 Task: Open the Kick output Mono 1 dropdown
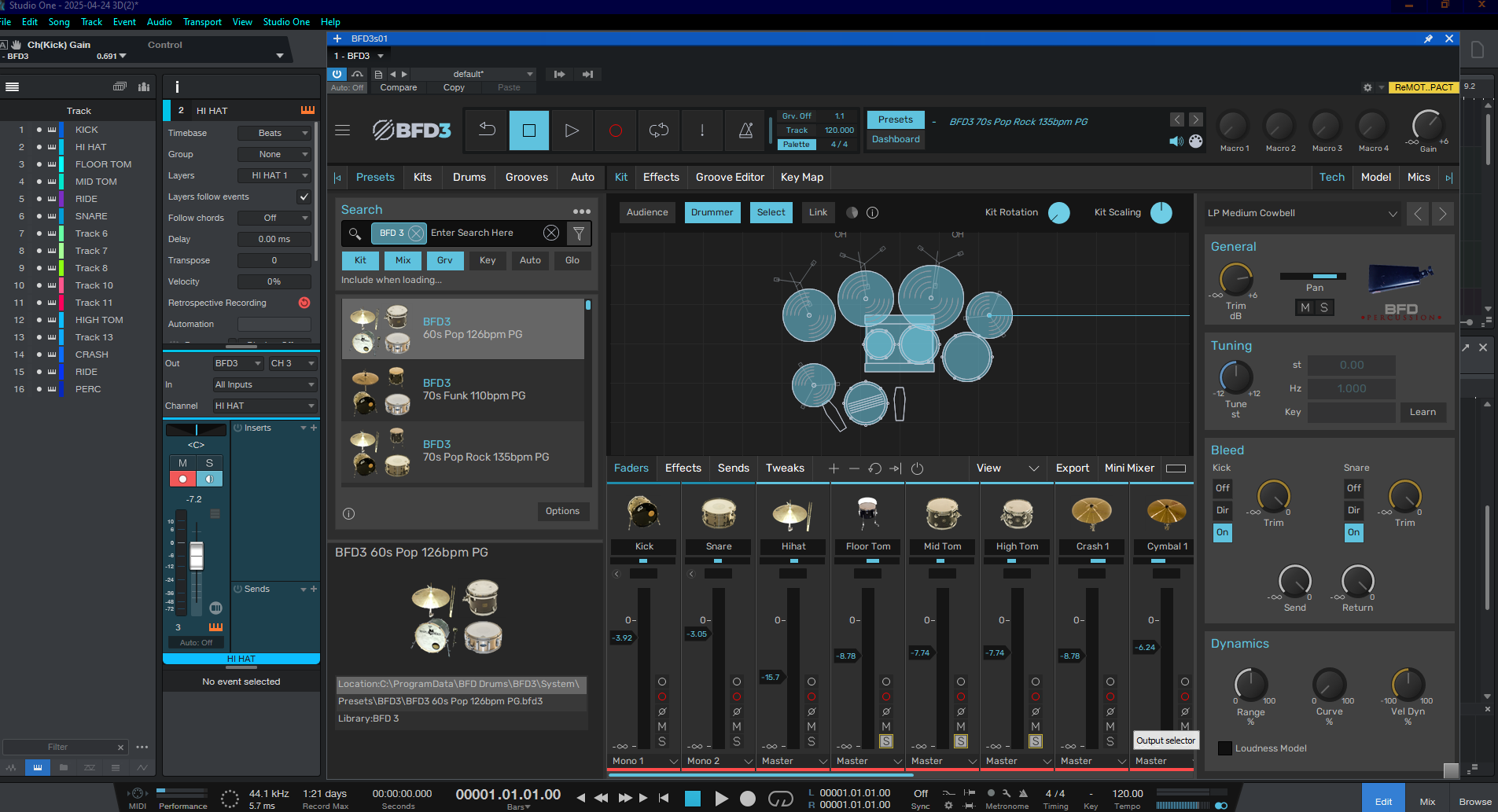(645, 761)
